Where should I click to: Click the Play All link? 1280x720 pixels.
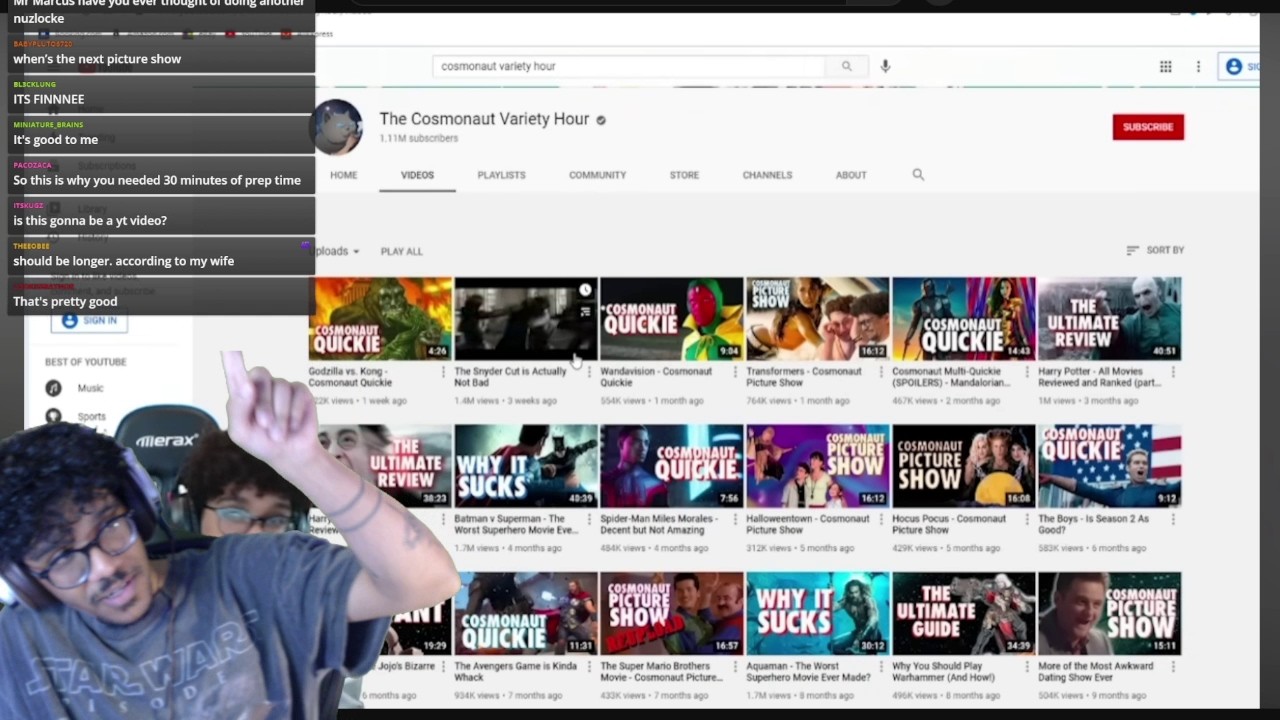(401, 251)
